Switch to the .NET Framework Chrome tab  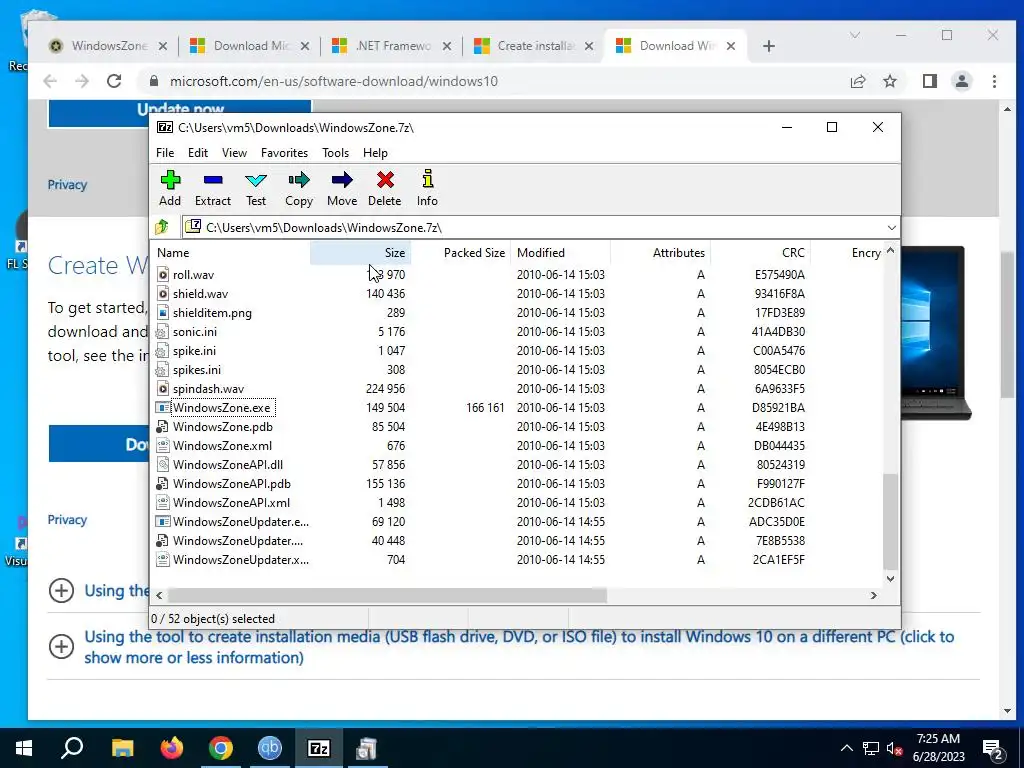tap(392, 46)
